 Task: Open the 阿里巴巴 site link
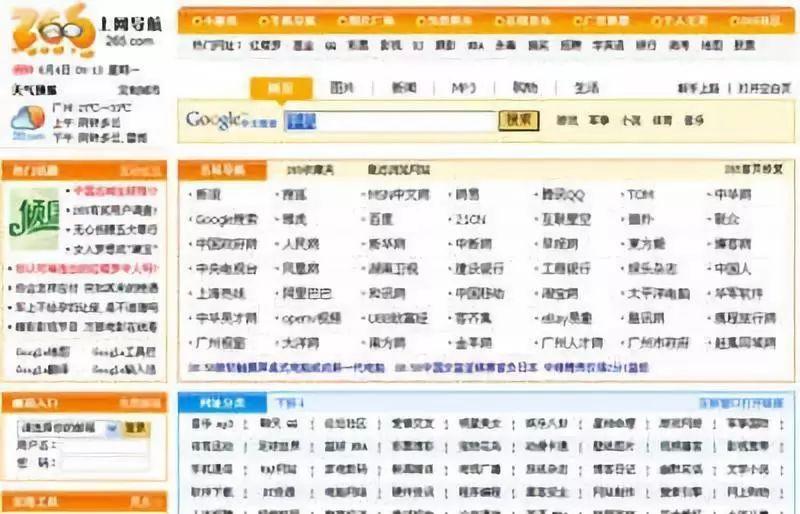[306, 293]
